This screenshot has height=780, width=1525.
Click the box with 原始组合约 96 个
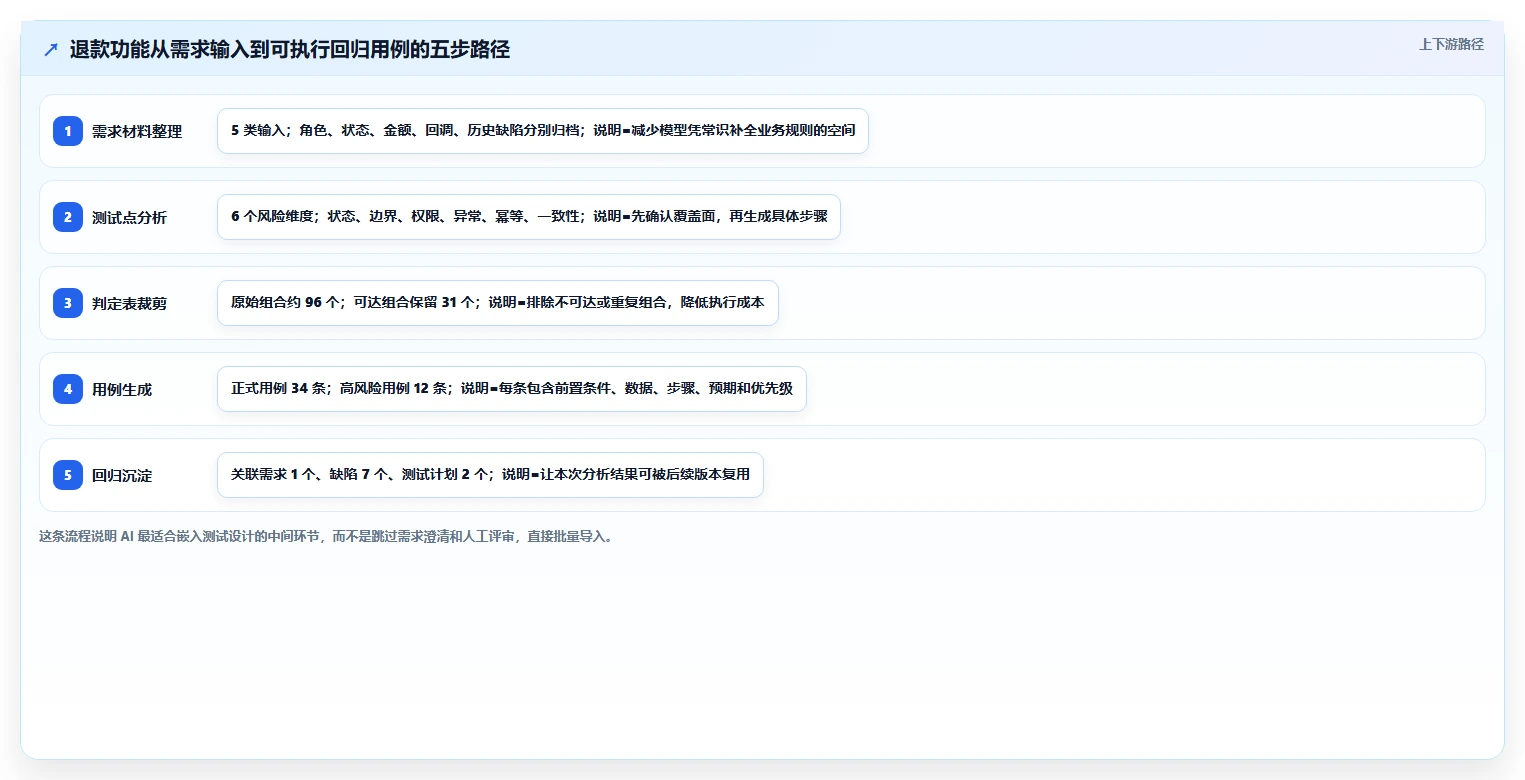498,303
